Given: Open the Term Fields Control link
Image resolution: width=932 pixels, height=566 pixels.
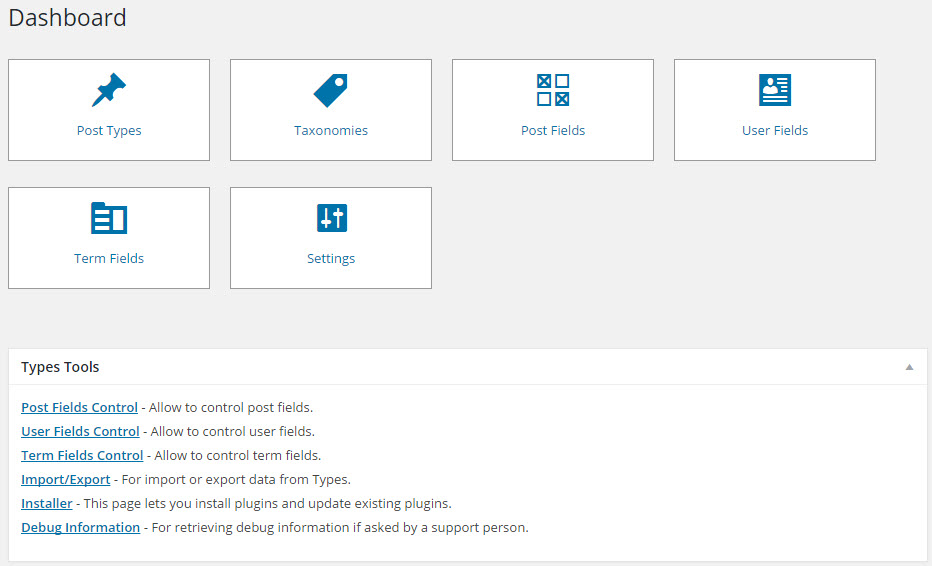Looking at the screenshot, I should (x=82, y=455).
